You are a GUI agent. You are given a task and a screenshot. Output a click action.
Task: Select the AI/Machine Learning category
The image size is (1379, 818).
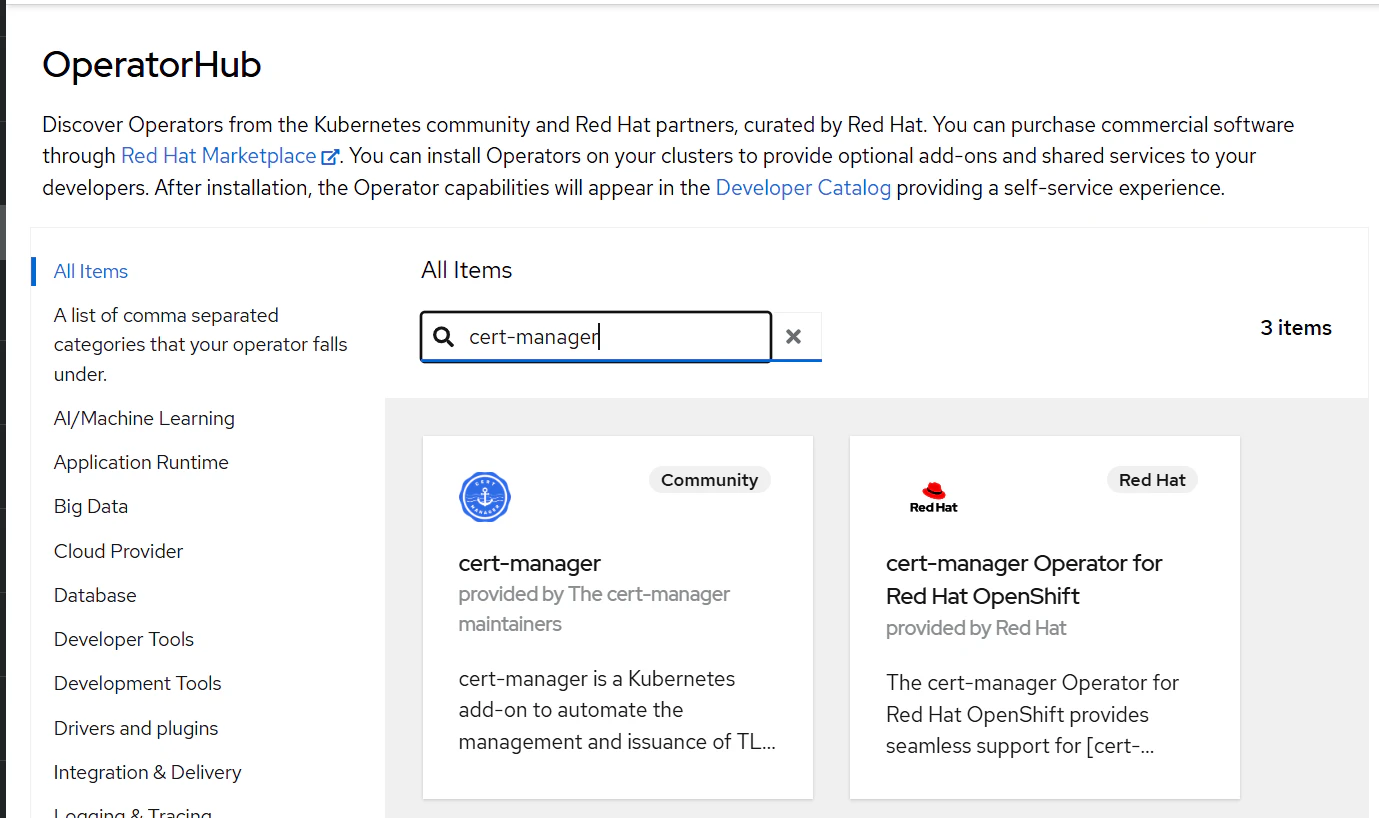144,418
